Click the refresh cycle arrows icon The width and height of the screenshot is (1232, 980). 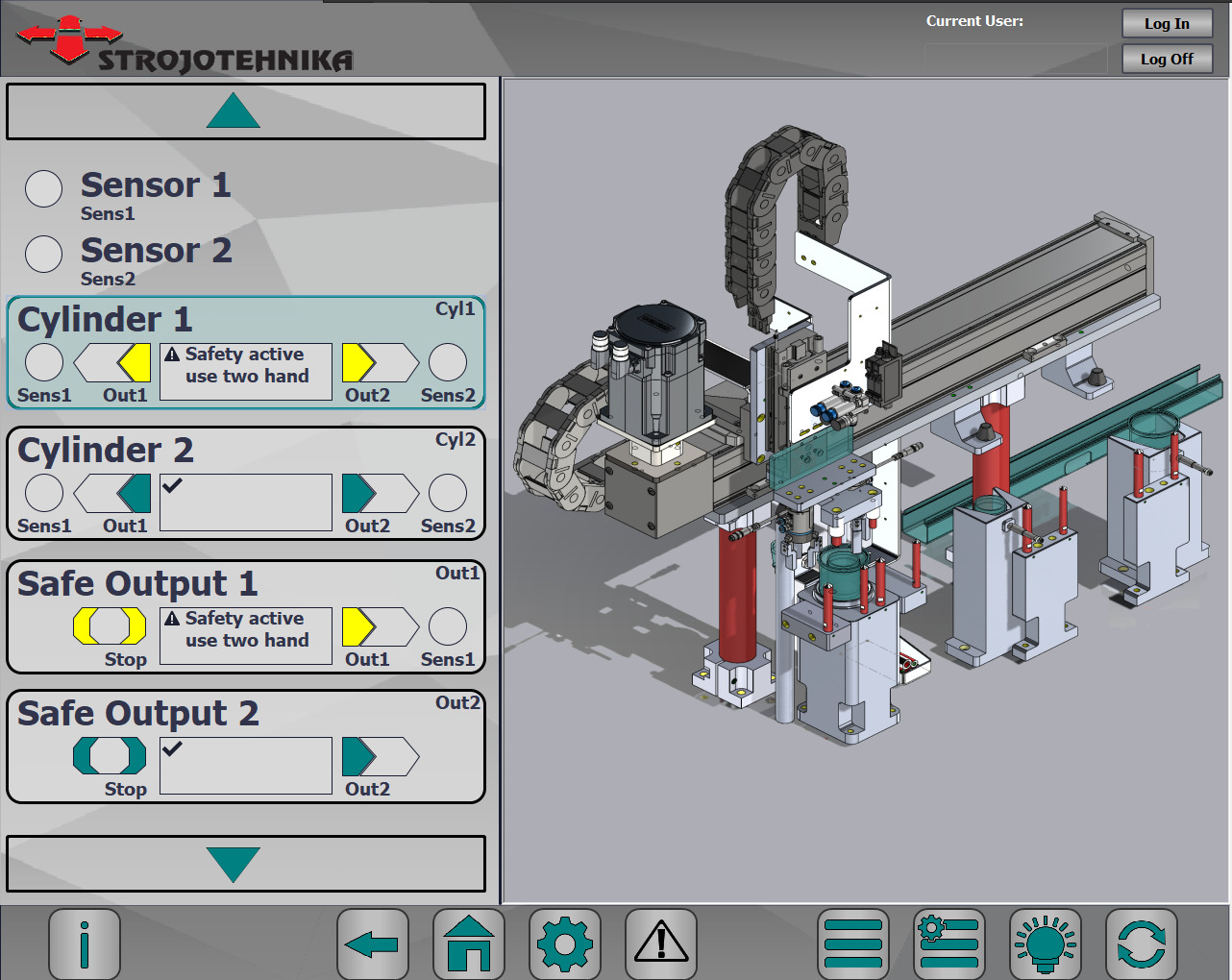coord(1142,943)
